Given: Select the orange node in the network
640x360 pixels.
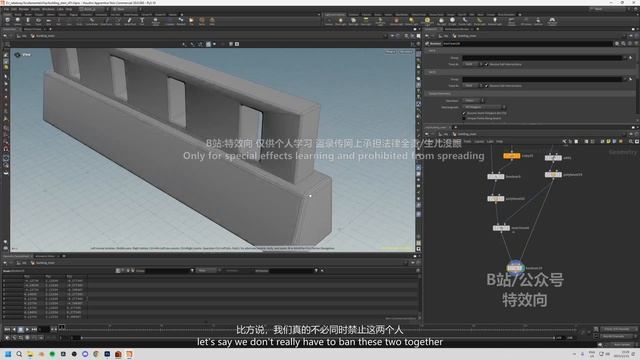Looking at the screenshot, I should 511,156.
